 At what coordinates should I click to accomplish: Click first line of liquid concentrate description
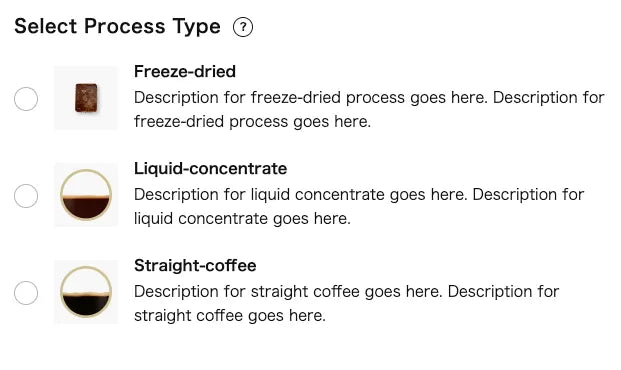(359, 195)
